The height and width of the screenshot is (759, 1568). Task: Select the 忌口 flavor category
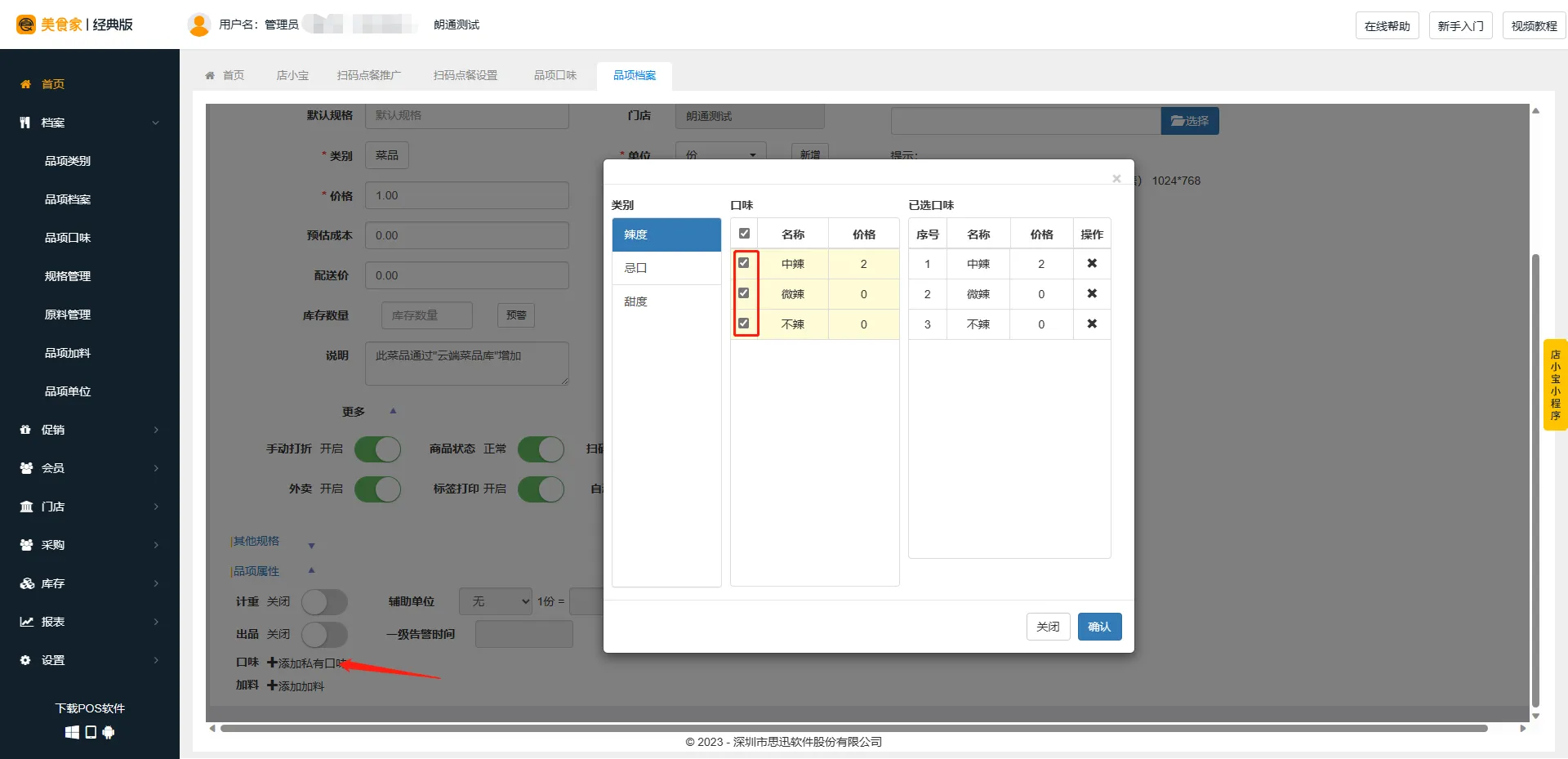(666, 268)
